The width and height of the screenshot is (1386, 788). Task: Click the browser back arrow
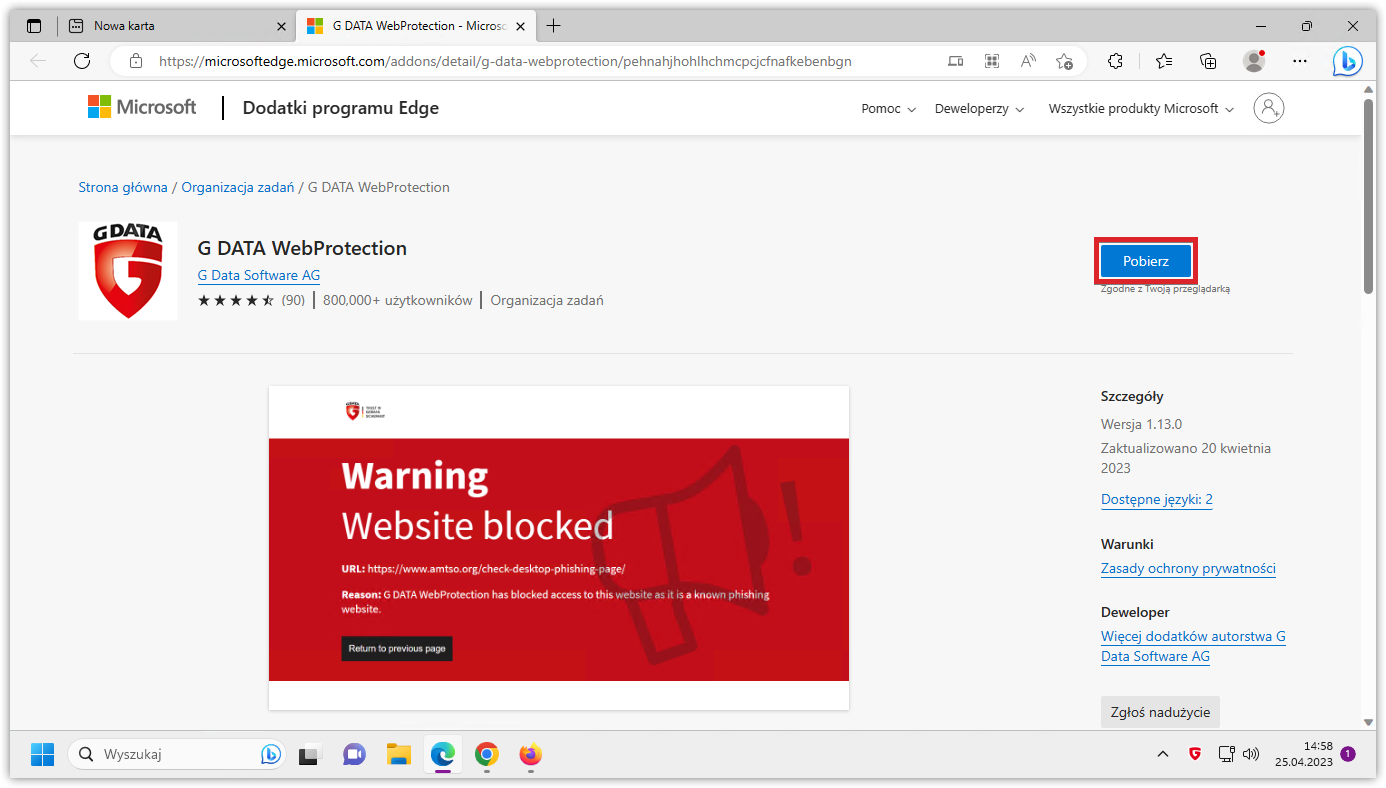[38, 61]
